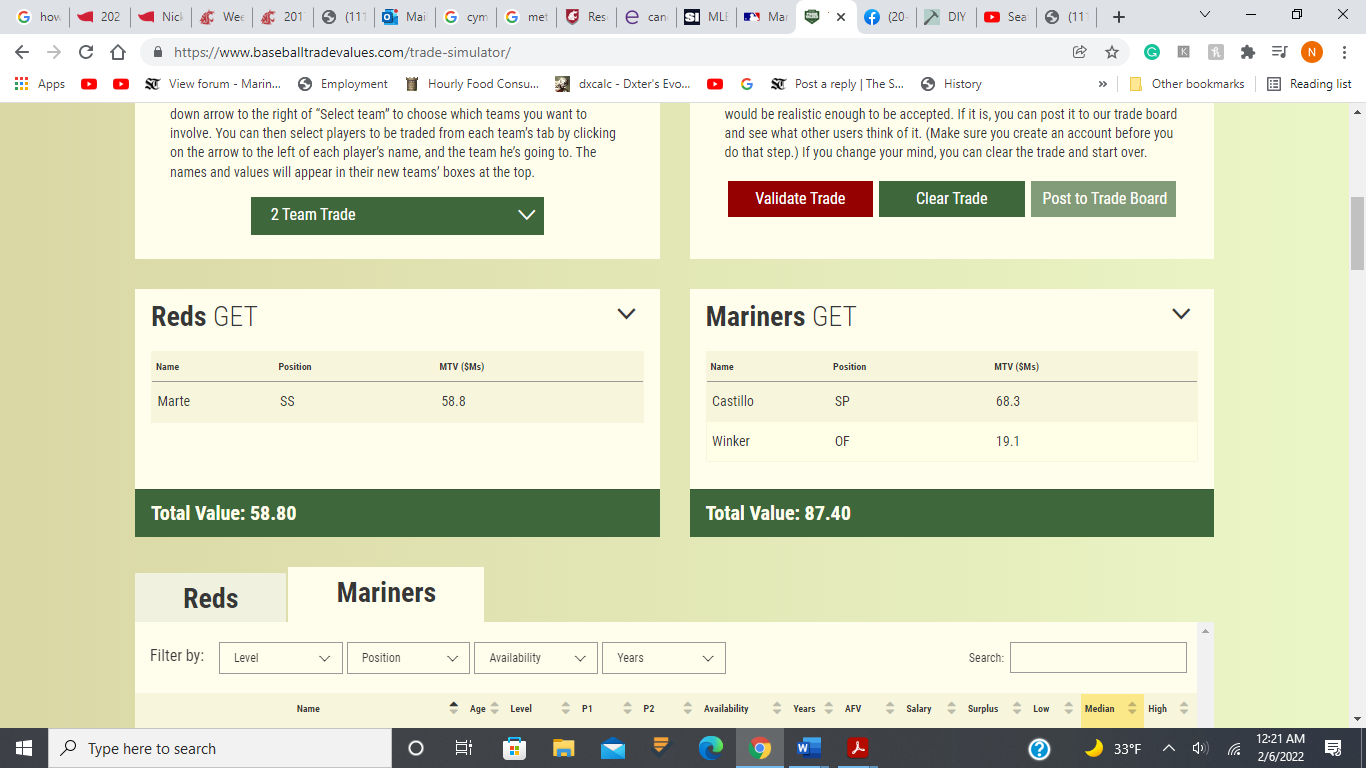
Task: Close the active trade simulator tab
Action: 841,17
